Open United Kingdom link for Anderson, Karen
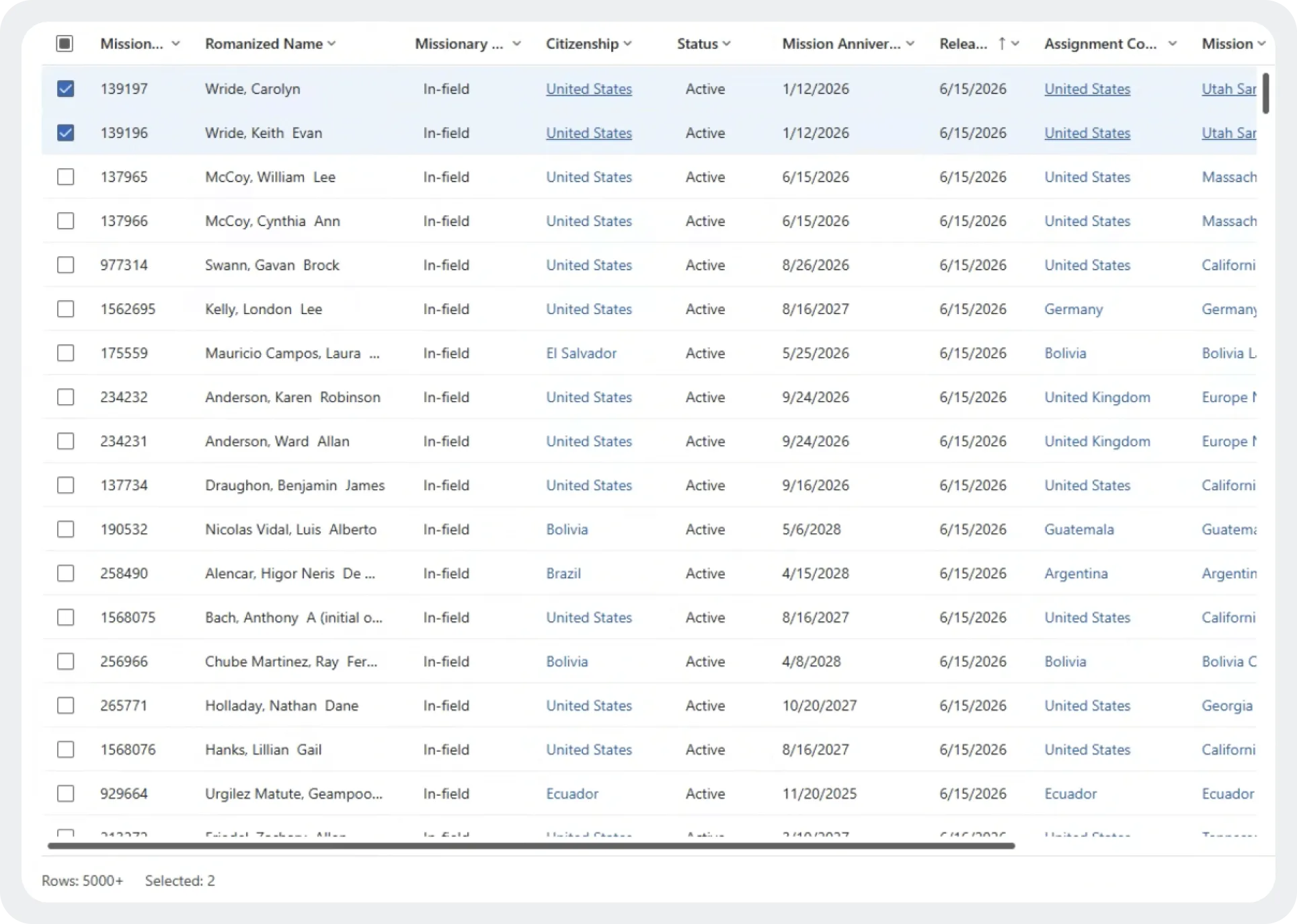1297x924 pixels. (1097, 397)
